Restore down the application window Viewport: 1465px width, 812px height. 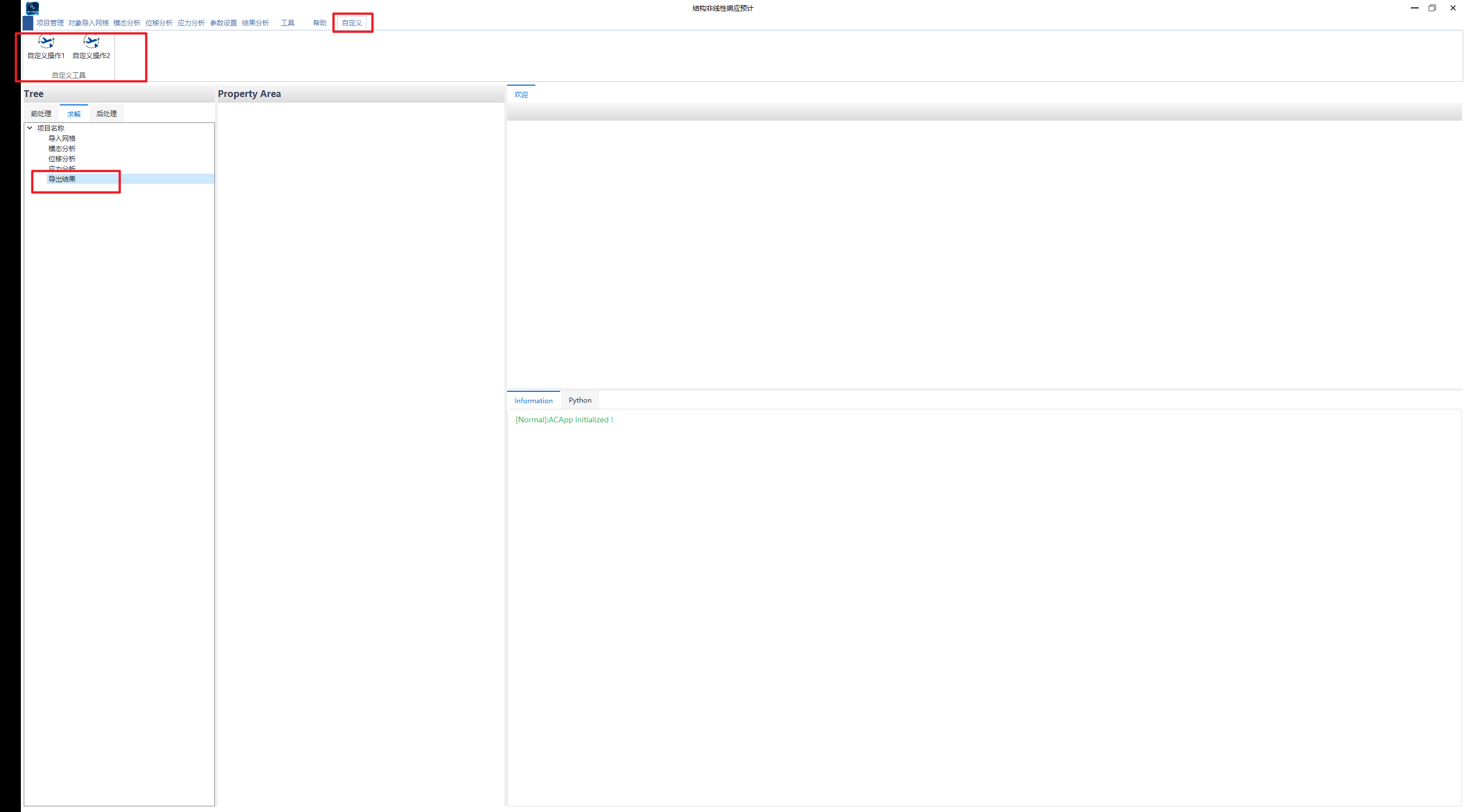pos(1432,8)
